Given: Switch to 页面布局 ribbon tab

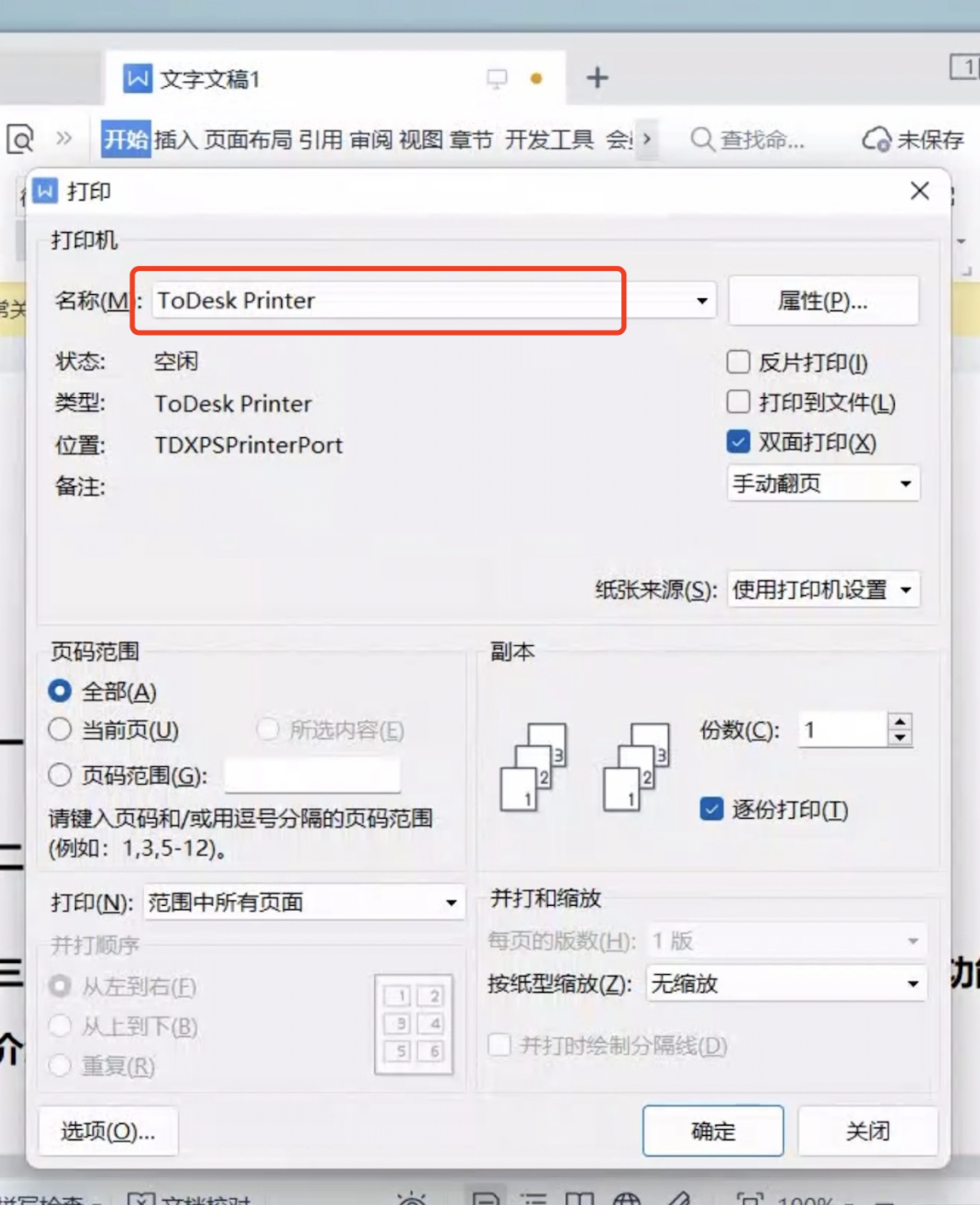Looking at the screenshot, I should (248, 139).
